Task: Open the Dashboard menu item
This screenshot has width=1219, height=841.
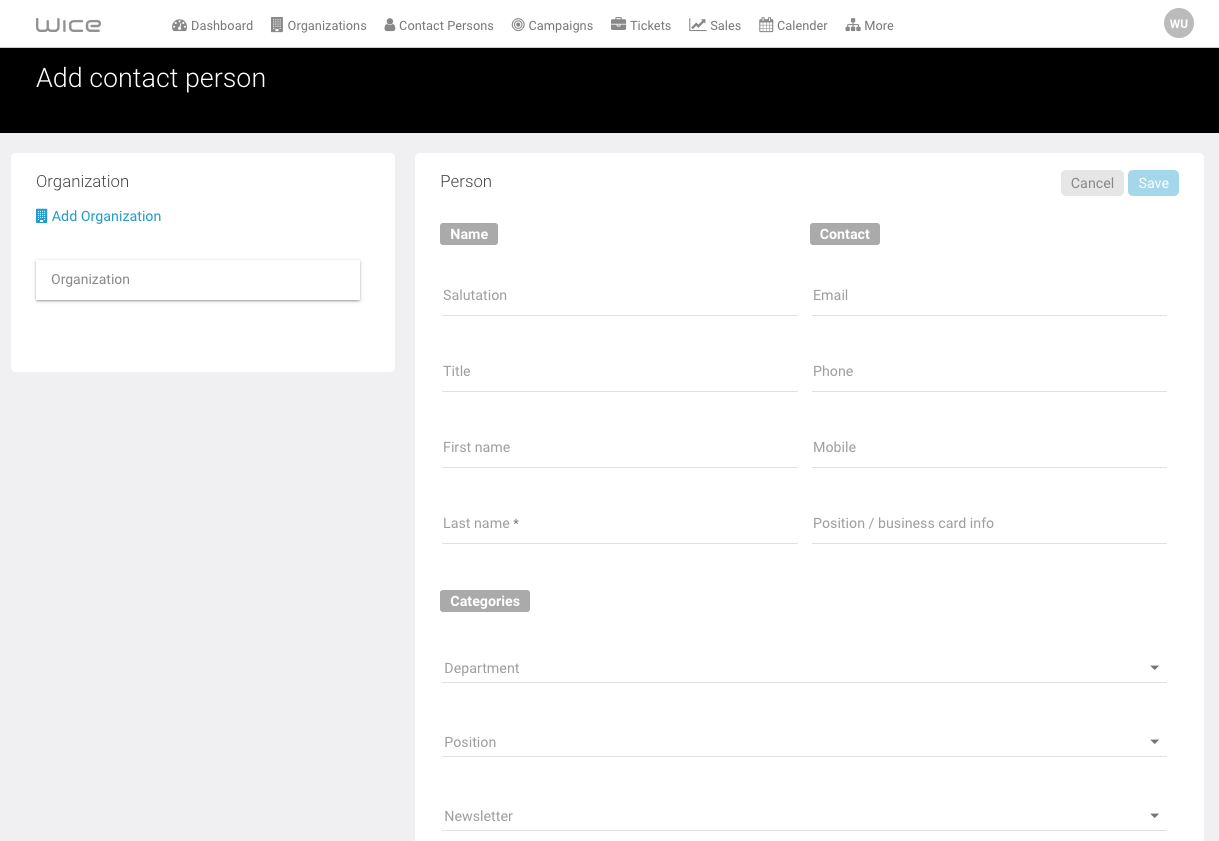Action: click(212, 25)
